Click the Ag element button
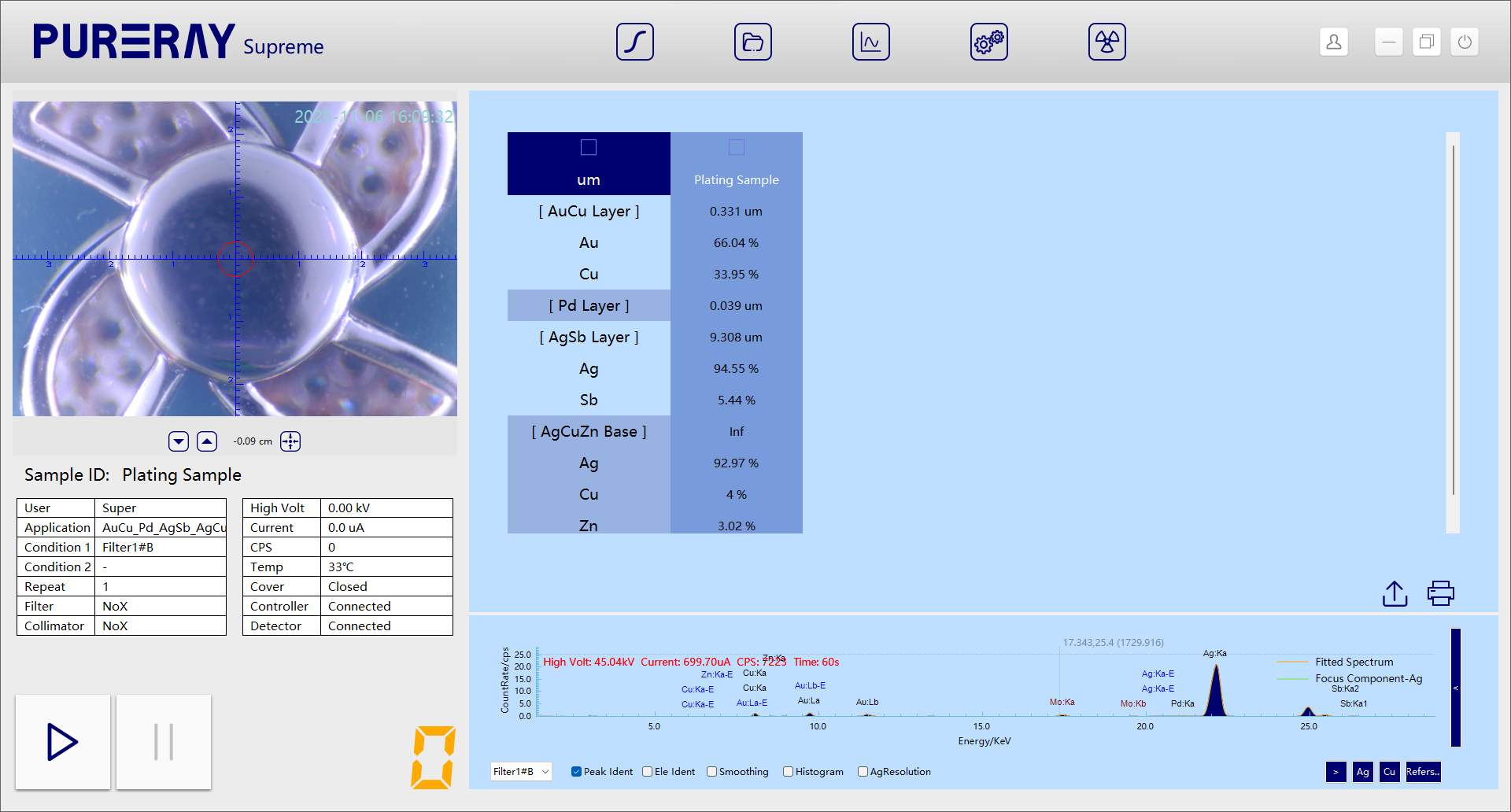 1362,772
